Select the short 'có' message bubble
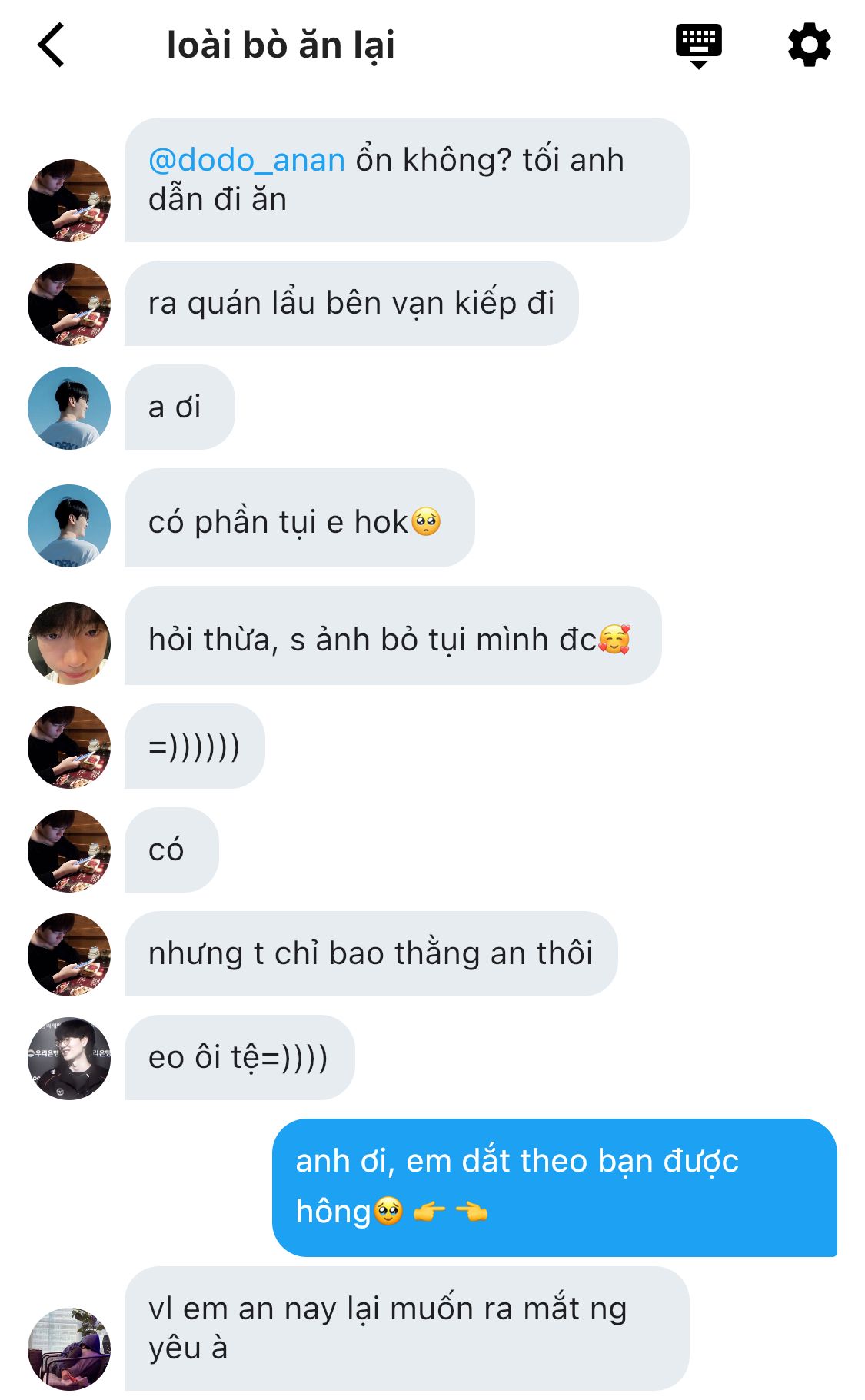This screenshot has height=1400, width=865. pos(171,850)
